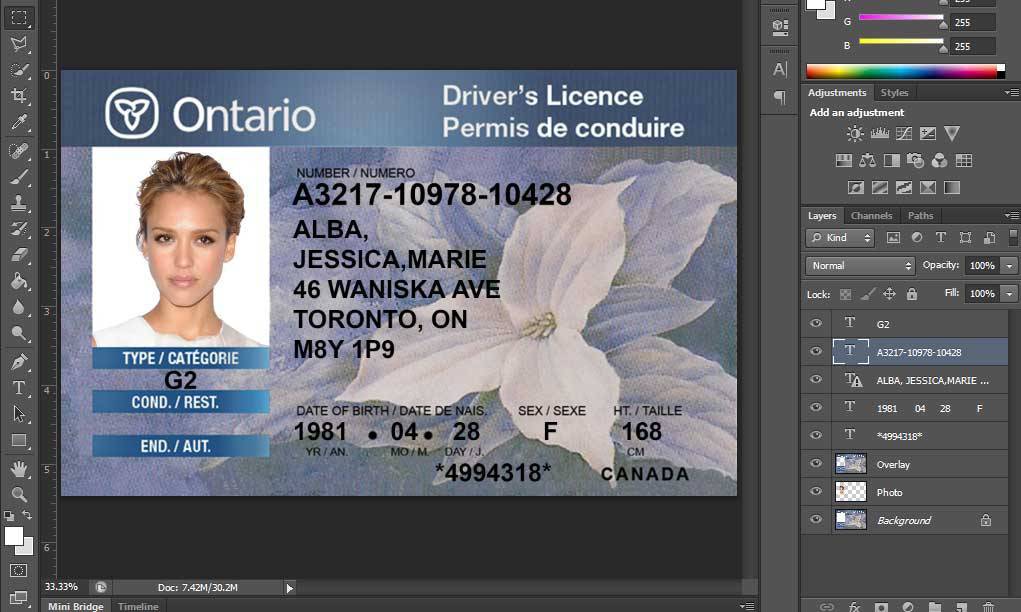Select the Polygonal Lasso tool
Screen dimensions: 1021x612
19,44
